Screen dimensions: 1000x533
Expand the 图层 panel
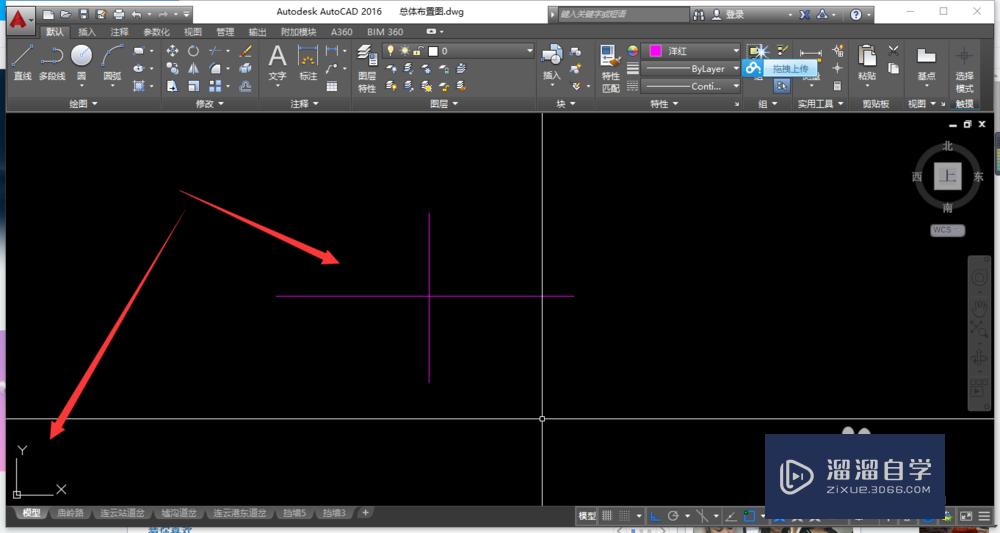(x=444, y=103)
